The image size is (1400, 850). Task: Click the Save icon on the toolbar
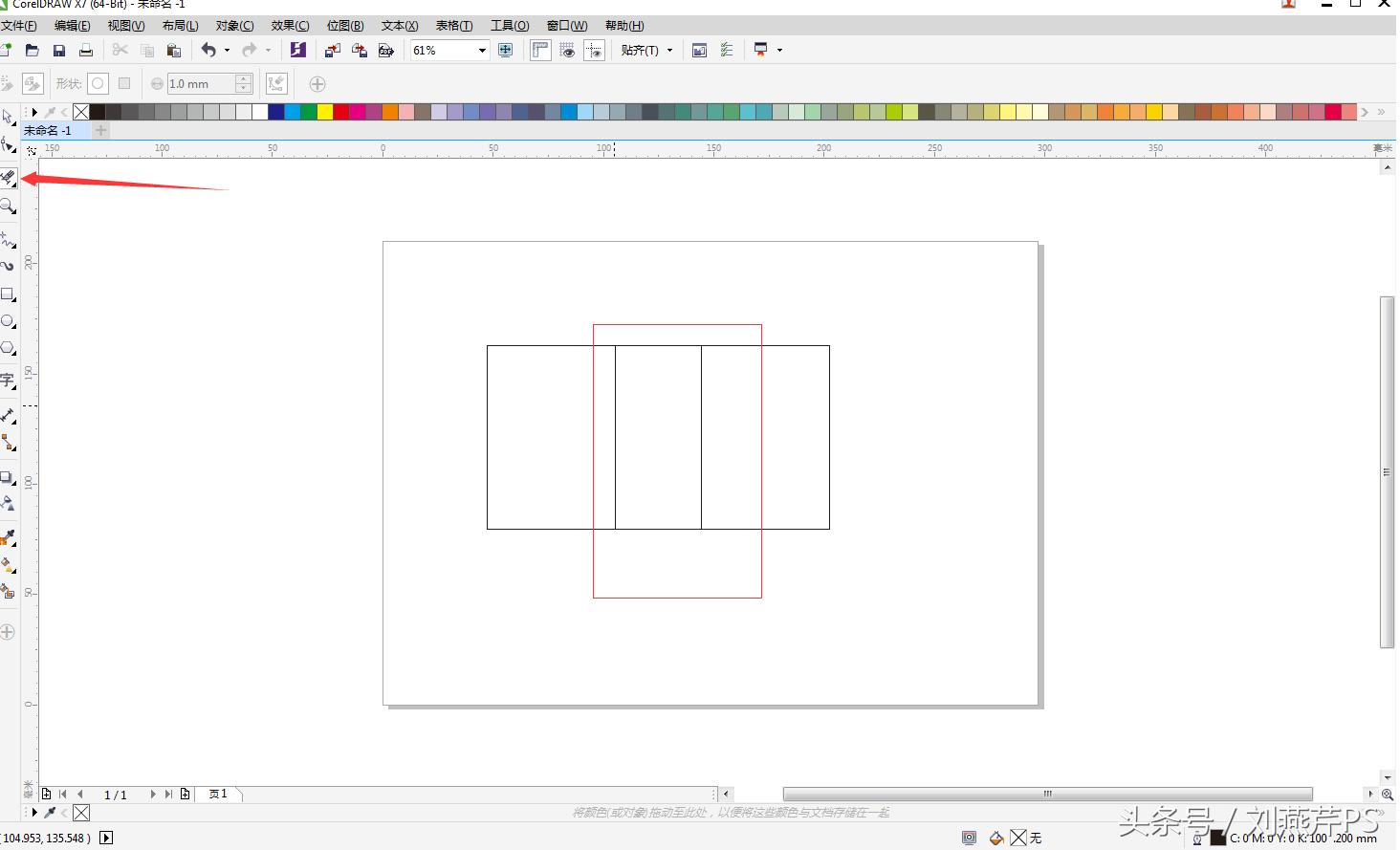pos(58,50)
